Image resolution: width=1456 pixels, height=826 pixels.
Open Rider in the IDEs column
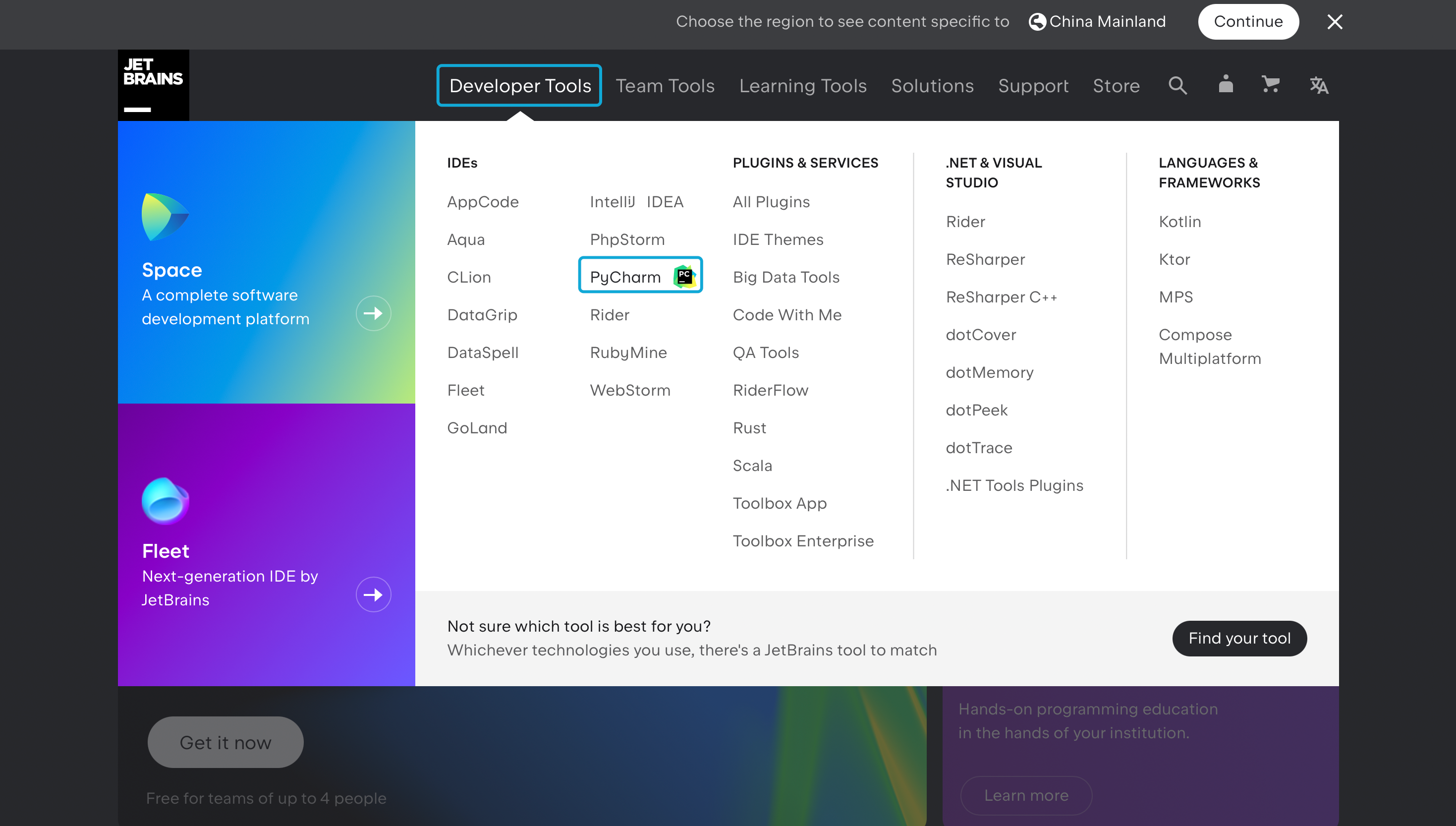click(610, 315)
